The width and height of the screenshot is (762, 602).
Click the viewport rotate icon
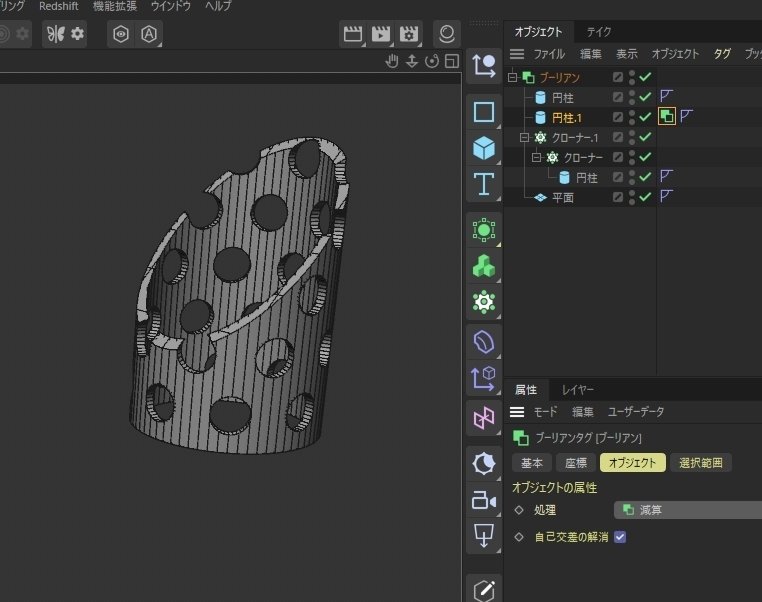432,61
